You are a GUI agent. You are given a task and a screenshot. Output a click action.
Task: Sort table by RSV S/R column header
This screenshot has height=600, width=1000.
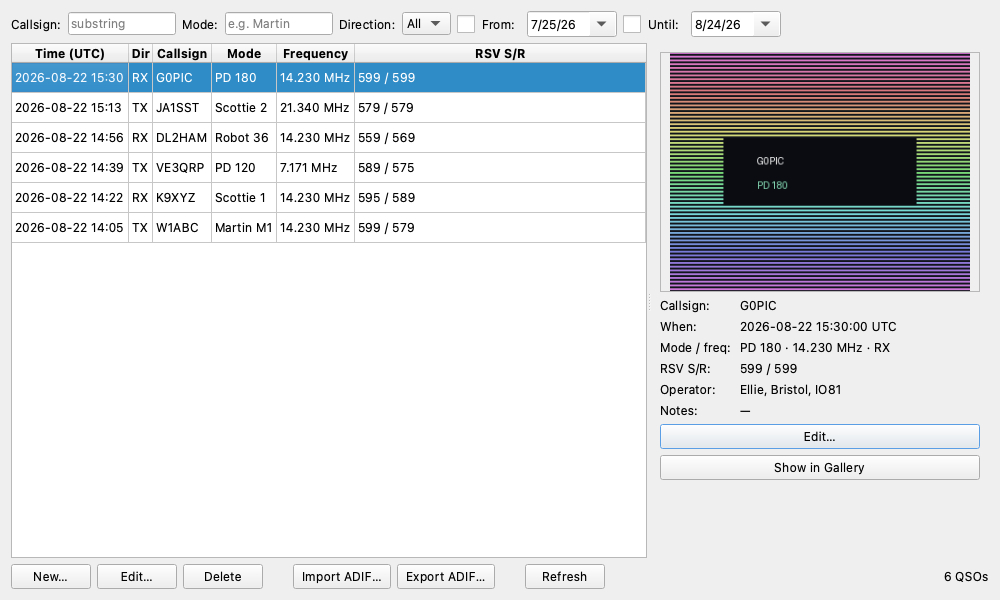point(500,54)
